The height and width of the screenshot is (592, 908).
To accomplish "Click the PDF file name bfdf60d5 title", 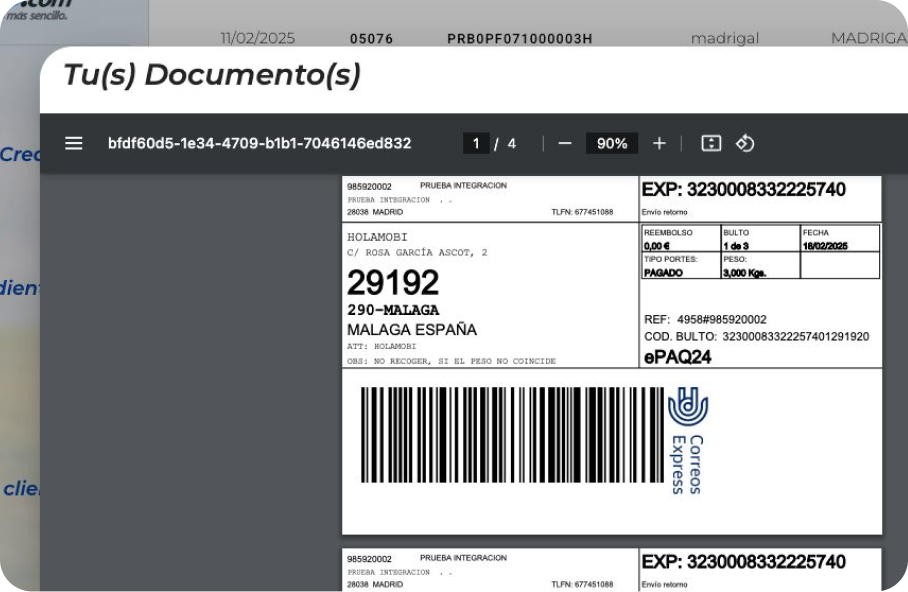I will [259, 143].
